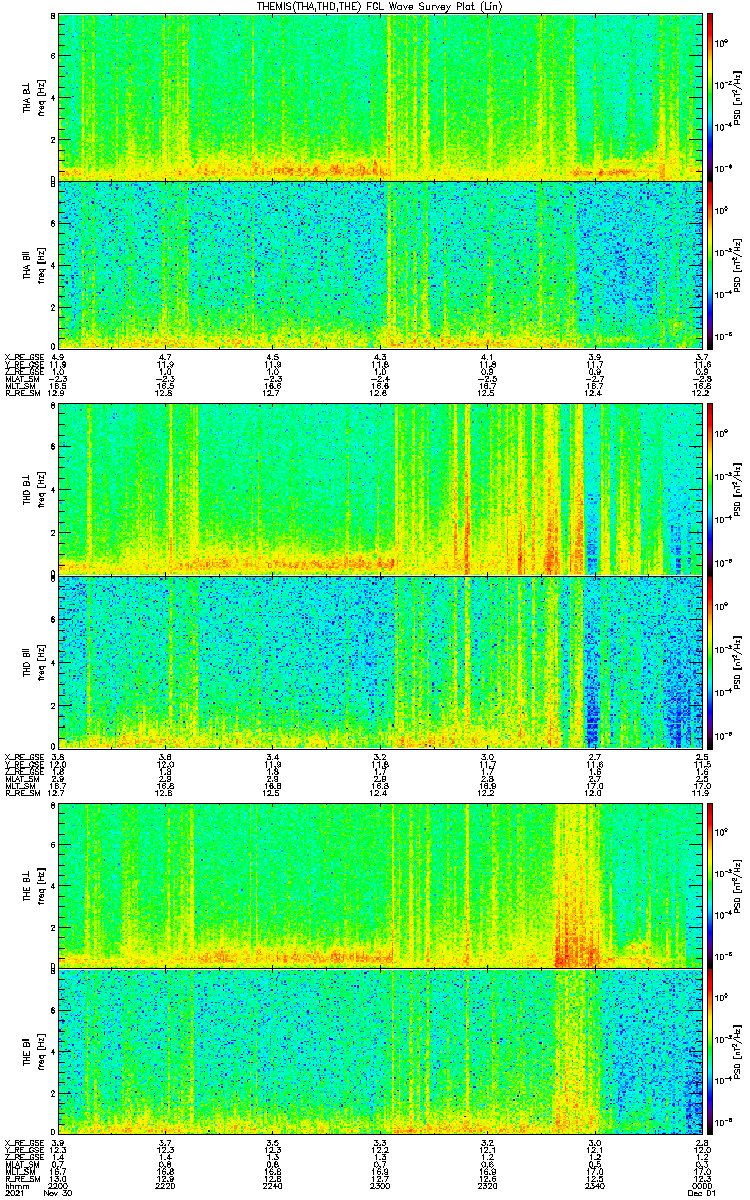Screen dimensions: 750x1200
Task: Select the THE B-parallel spectrogram panel
Action: 382,1053
